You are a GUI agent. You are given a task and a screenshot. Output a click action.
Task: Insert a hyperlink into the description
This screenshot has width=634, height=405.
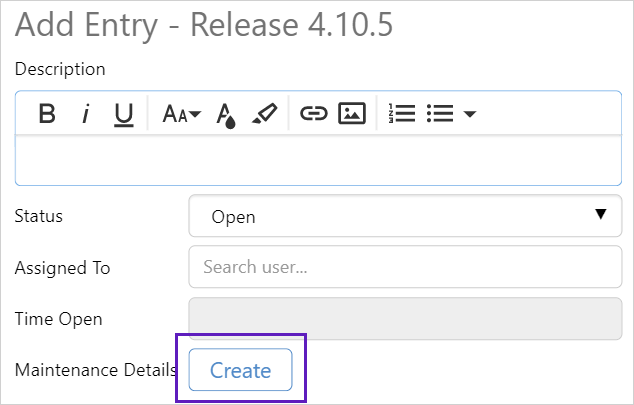click(314, 114)
